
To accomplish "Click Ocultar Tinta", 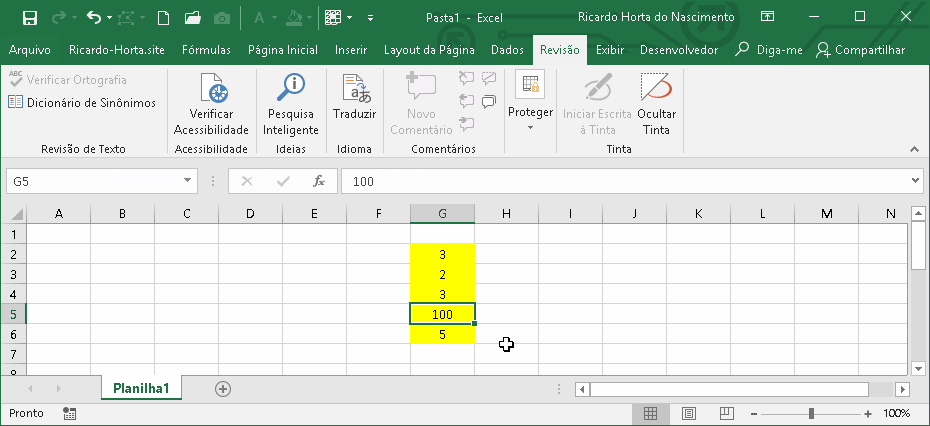I will click(657, 104).
